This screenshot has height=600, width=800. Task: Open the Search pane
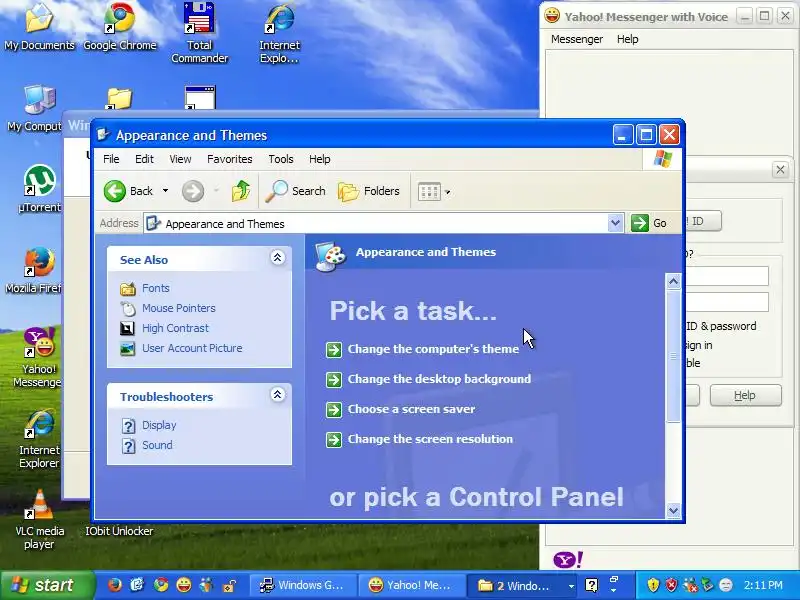[x=295, y=191]
